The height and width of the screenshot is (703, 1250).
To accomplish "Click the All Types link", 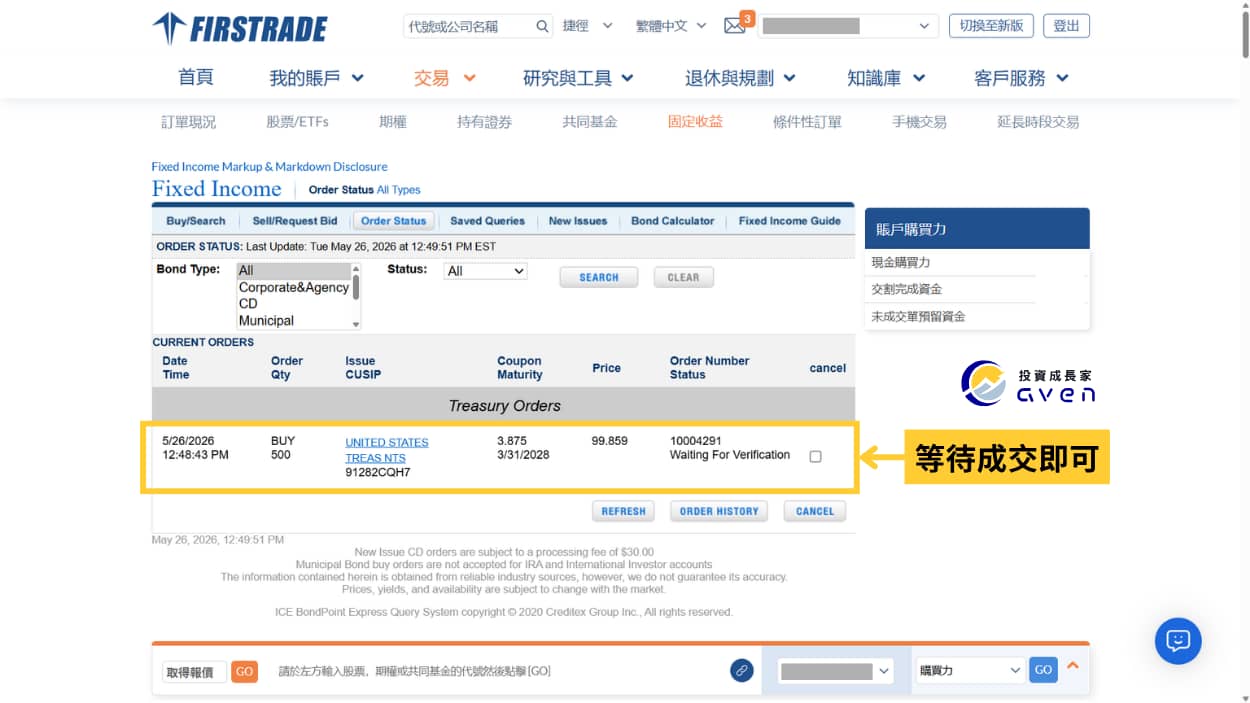I will click(399, 190).
